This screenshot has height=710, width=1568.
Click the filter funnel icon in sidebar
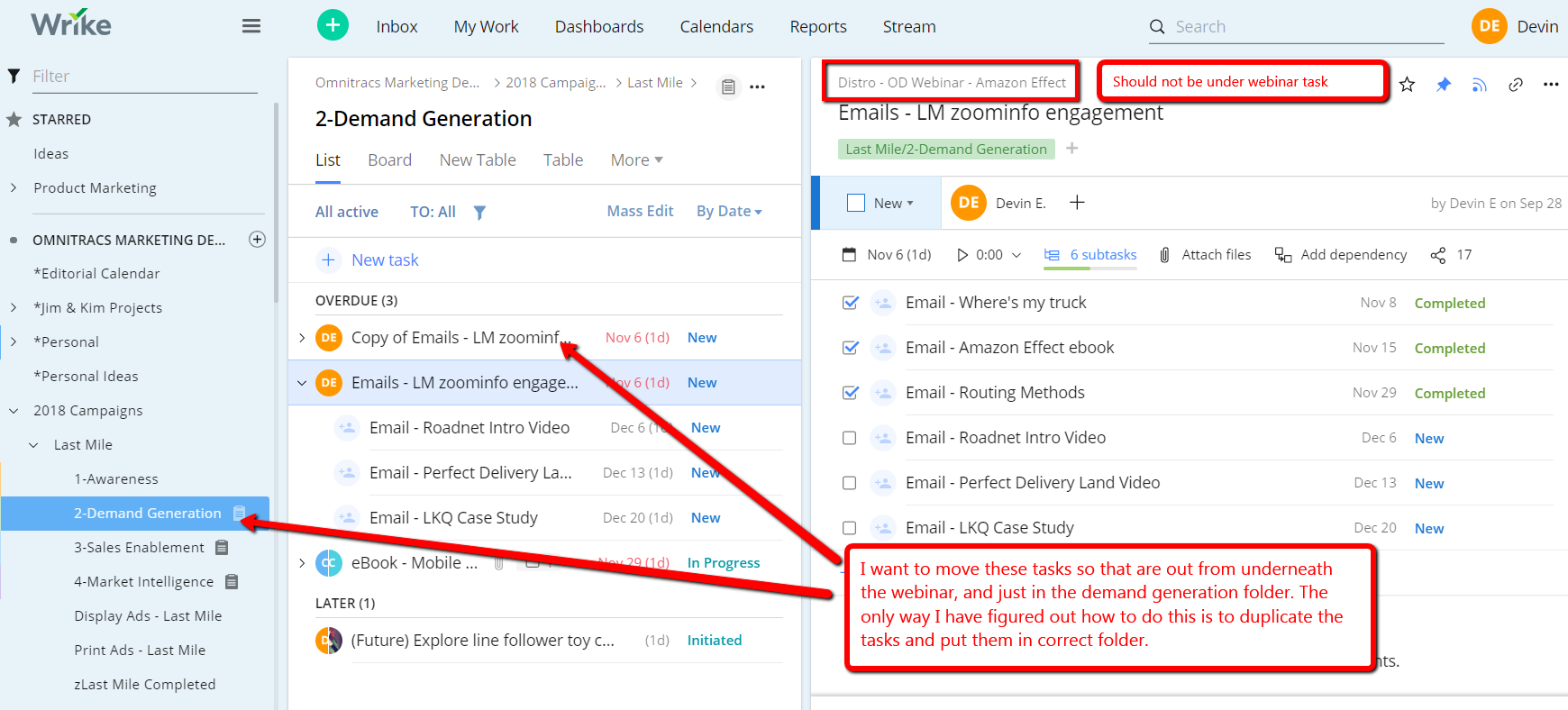pos(14,76)
